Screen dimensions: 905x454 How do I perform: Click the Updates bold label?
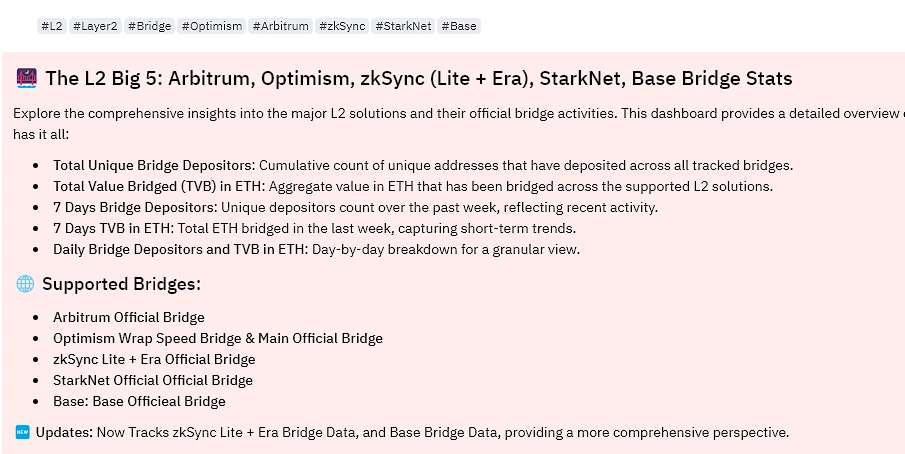64,432
